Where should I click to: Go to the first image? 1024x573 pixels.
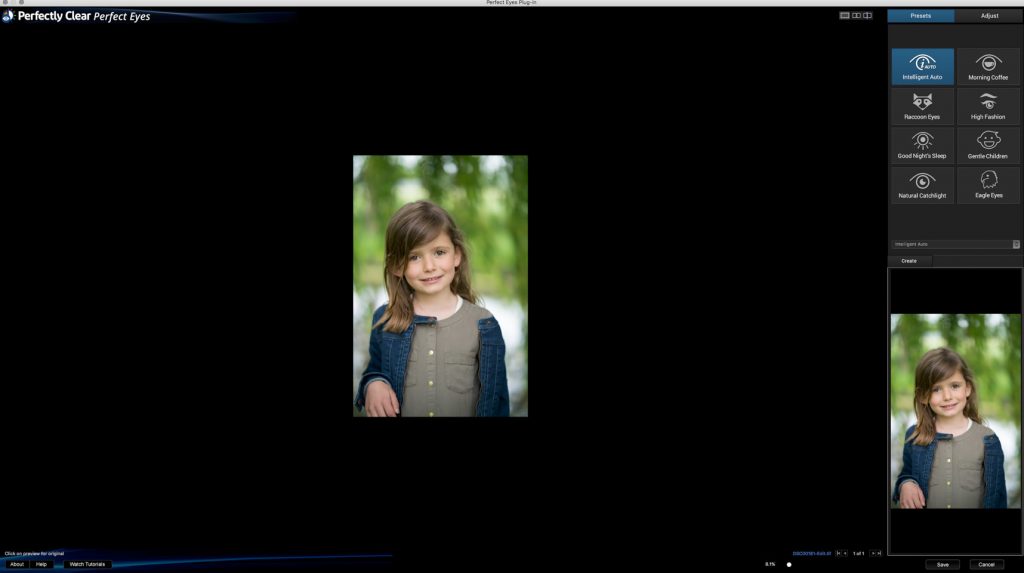839,553
